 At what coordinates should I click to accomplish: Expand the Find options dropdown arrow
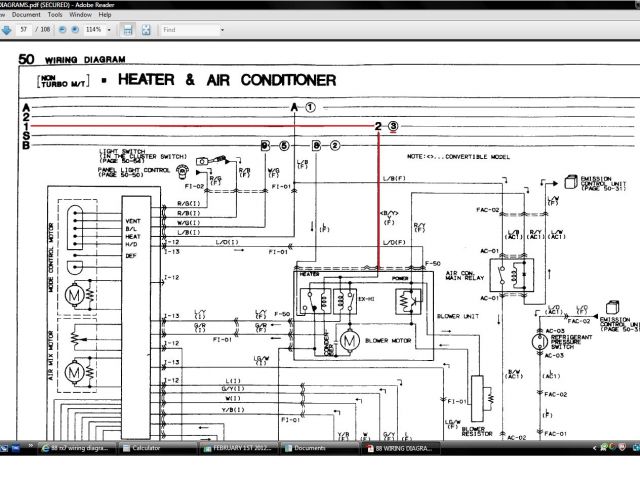pyautogui.click(x=221, y=30)
